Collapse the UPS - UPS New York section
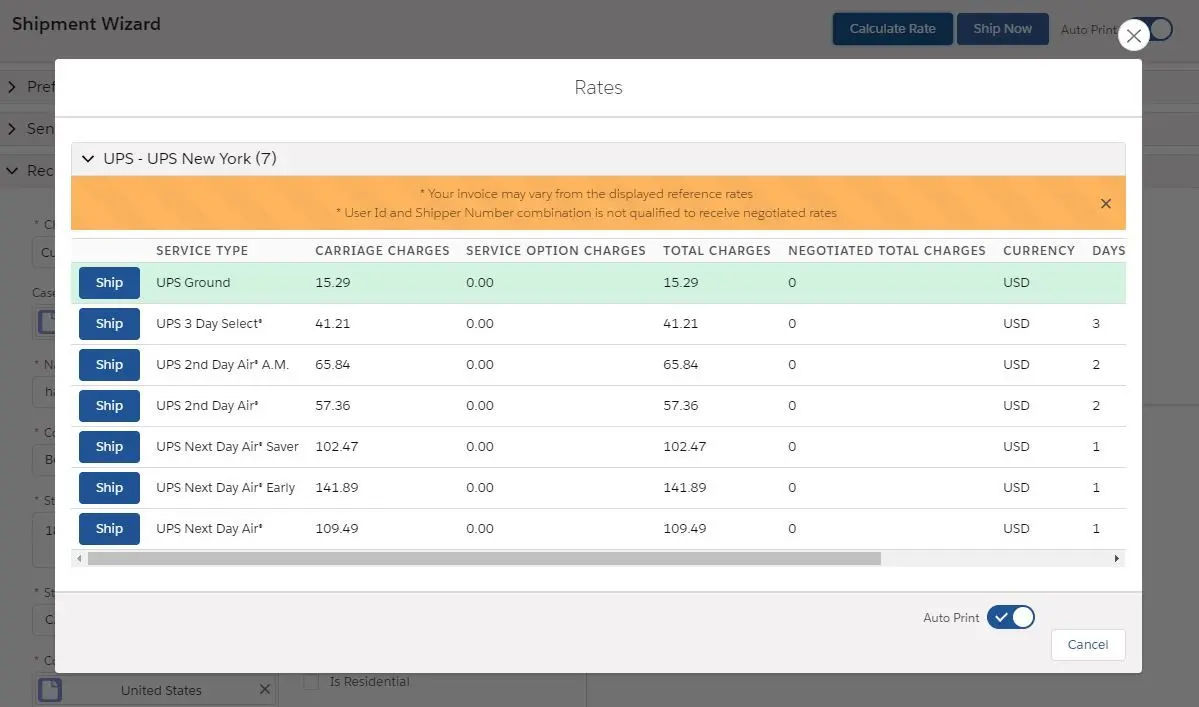Image resolution: width=1199 pixels, height=707 pixels. [x=88, y=159]
